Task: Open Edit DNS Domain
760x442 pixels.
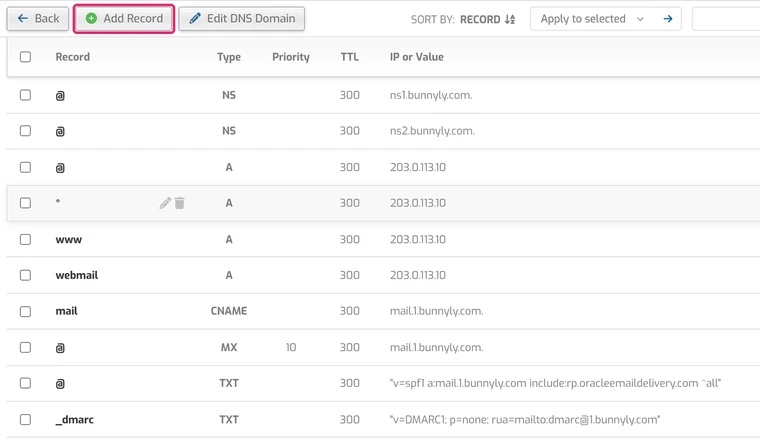Action: [x=242, y=18]
